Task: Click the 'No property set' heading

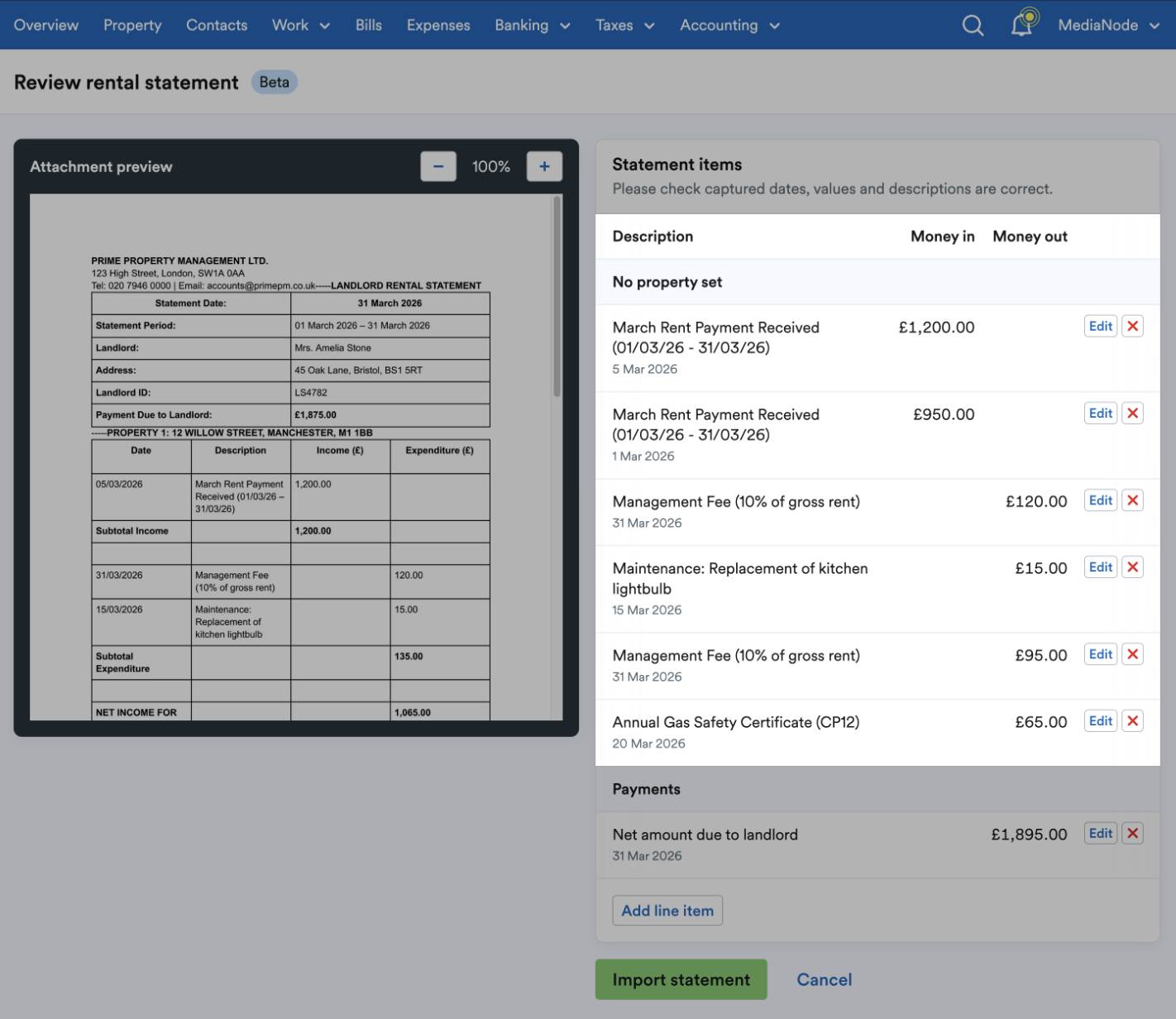Action: pos(667,282)
